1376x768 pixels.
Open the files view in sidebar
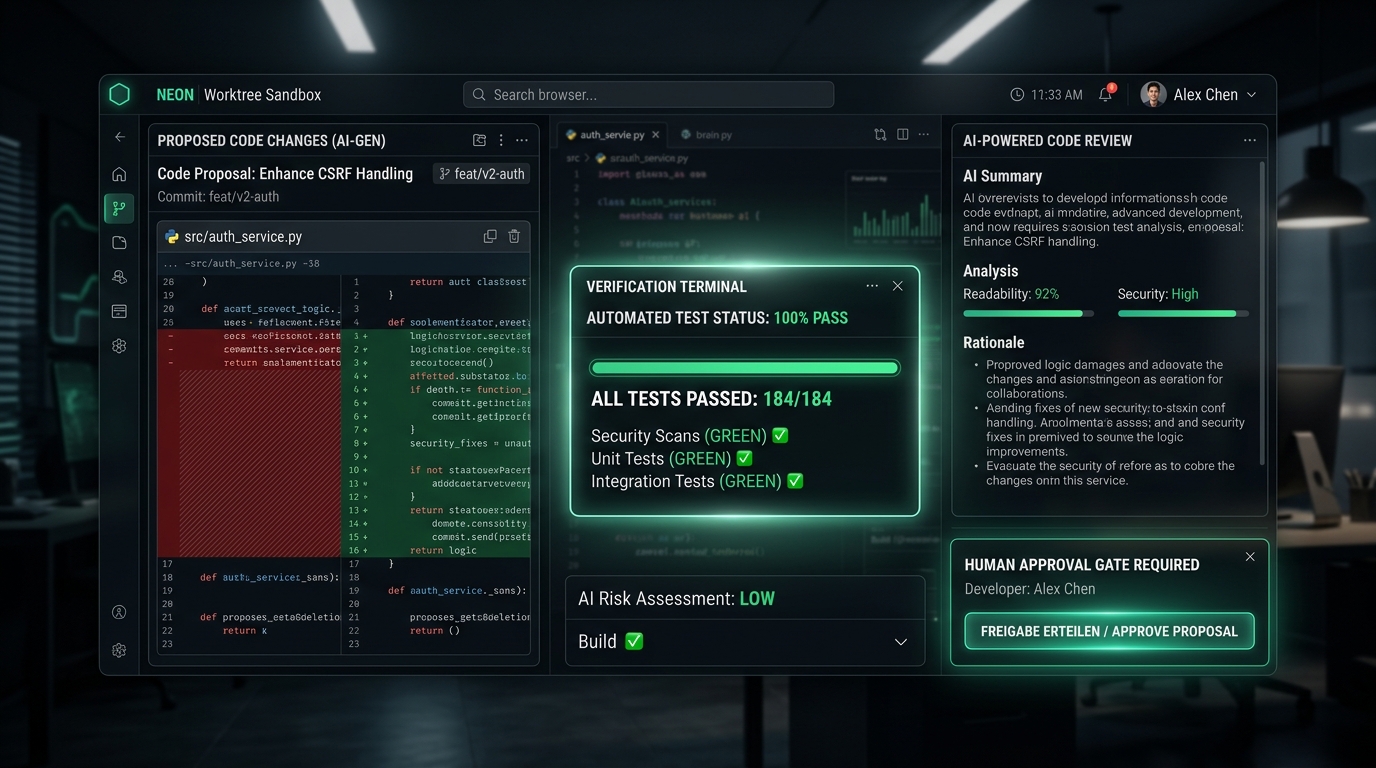(x=120, y=242)
